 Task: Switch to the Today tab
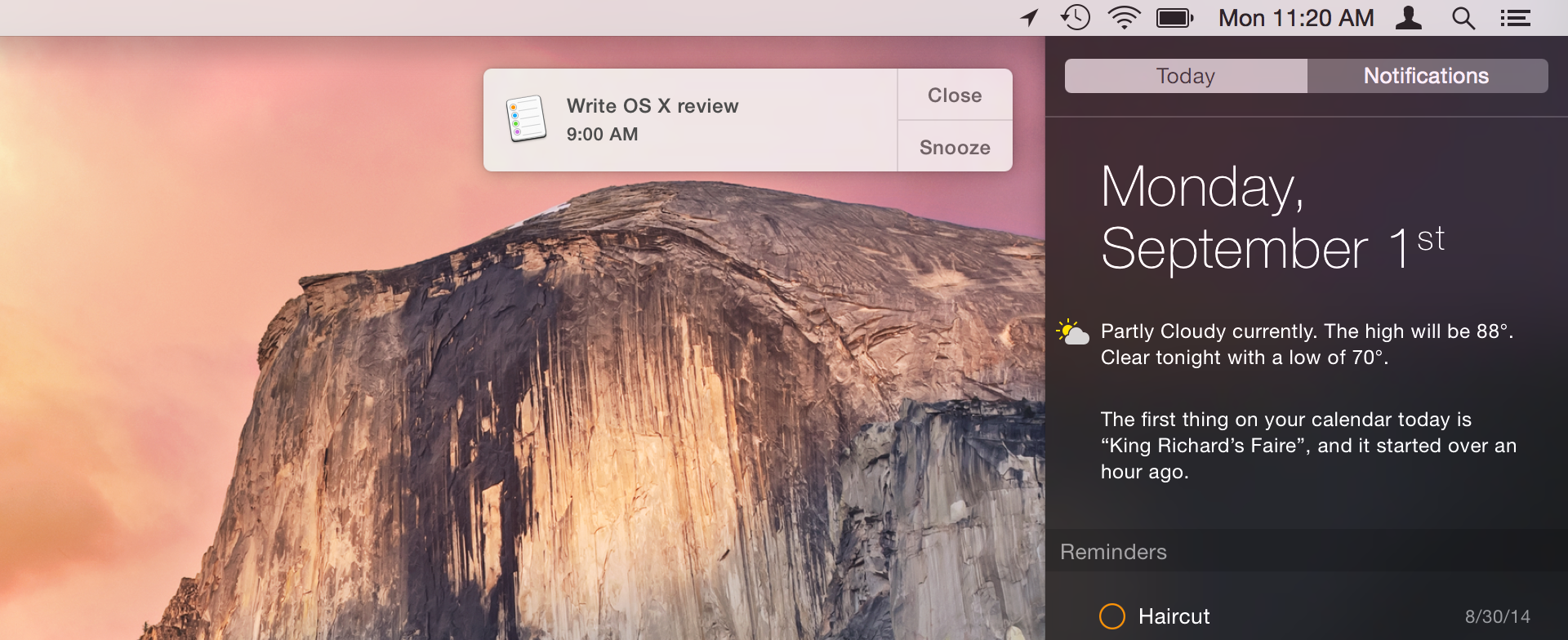(x=1186, y=76)
